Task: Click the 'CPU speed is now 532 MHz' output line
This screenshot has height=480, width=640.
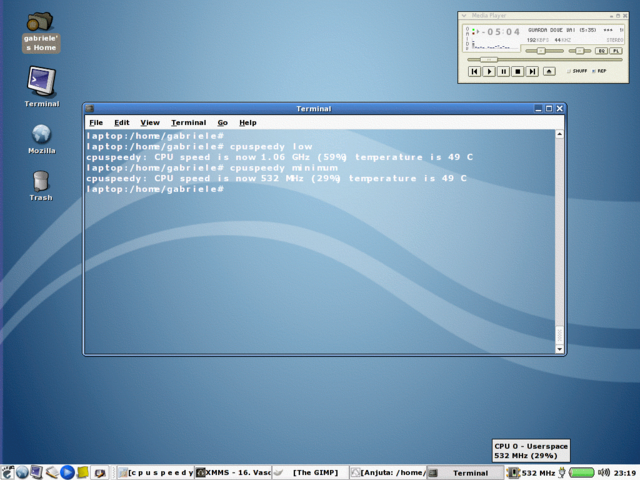Action: [276, 178]
